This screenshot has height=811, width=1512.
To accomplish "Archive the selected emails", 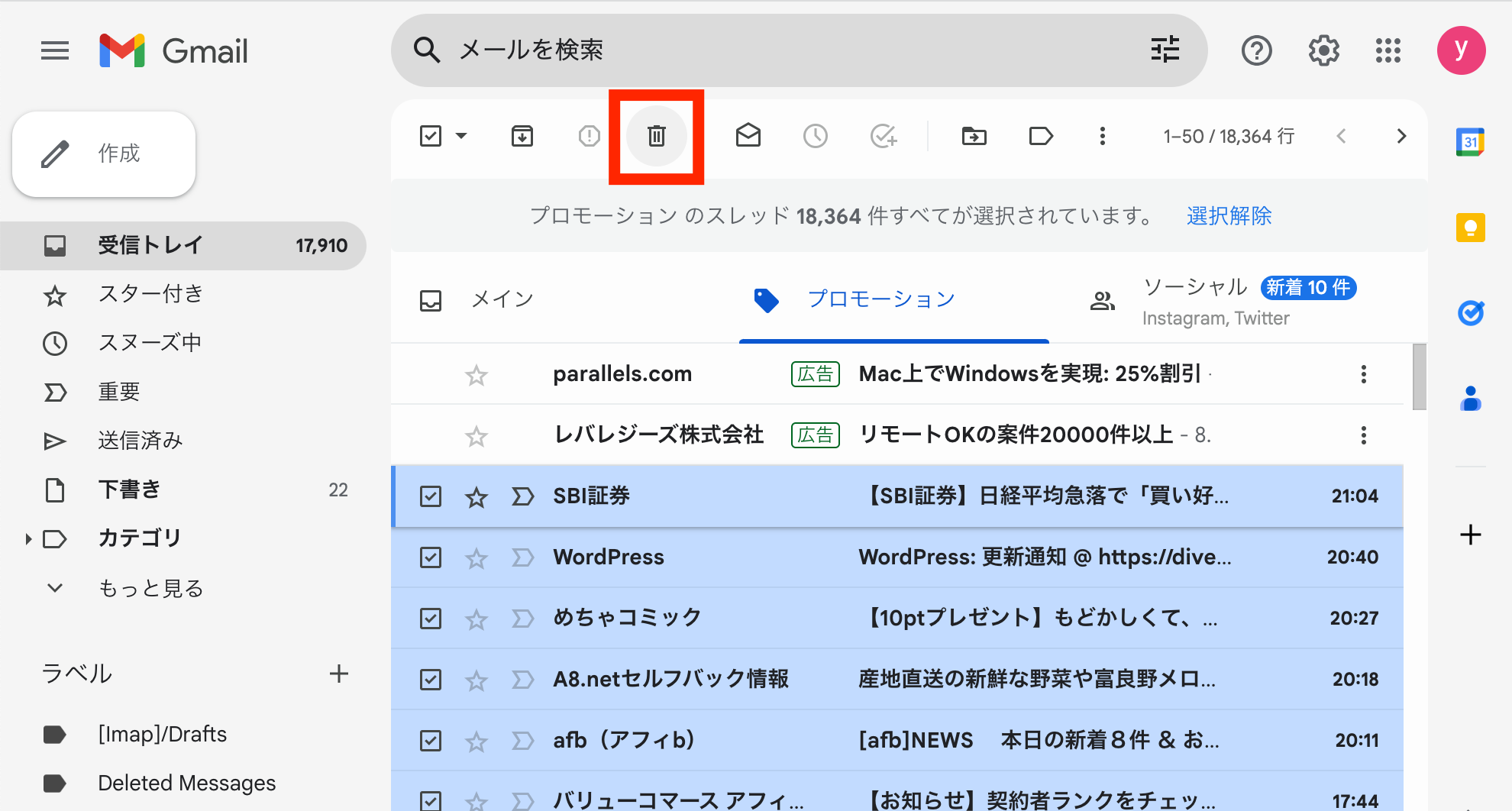I will (x=522, y=136).
